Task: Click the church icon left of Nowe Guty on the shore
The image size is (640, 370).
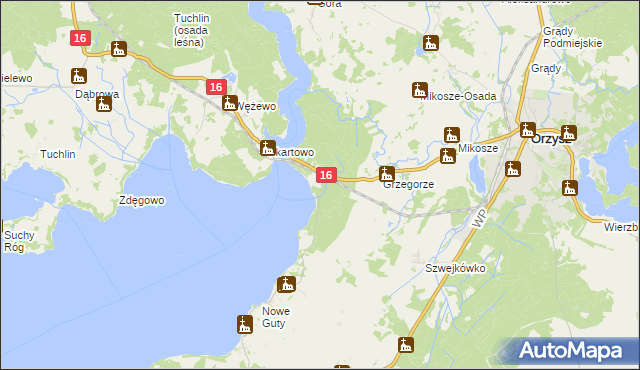Action: (x=244, y=325)
